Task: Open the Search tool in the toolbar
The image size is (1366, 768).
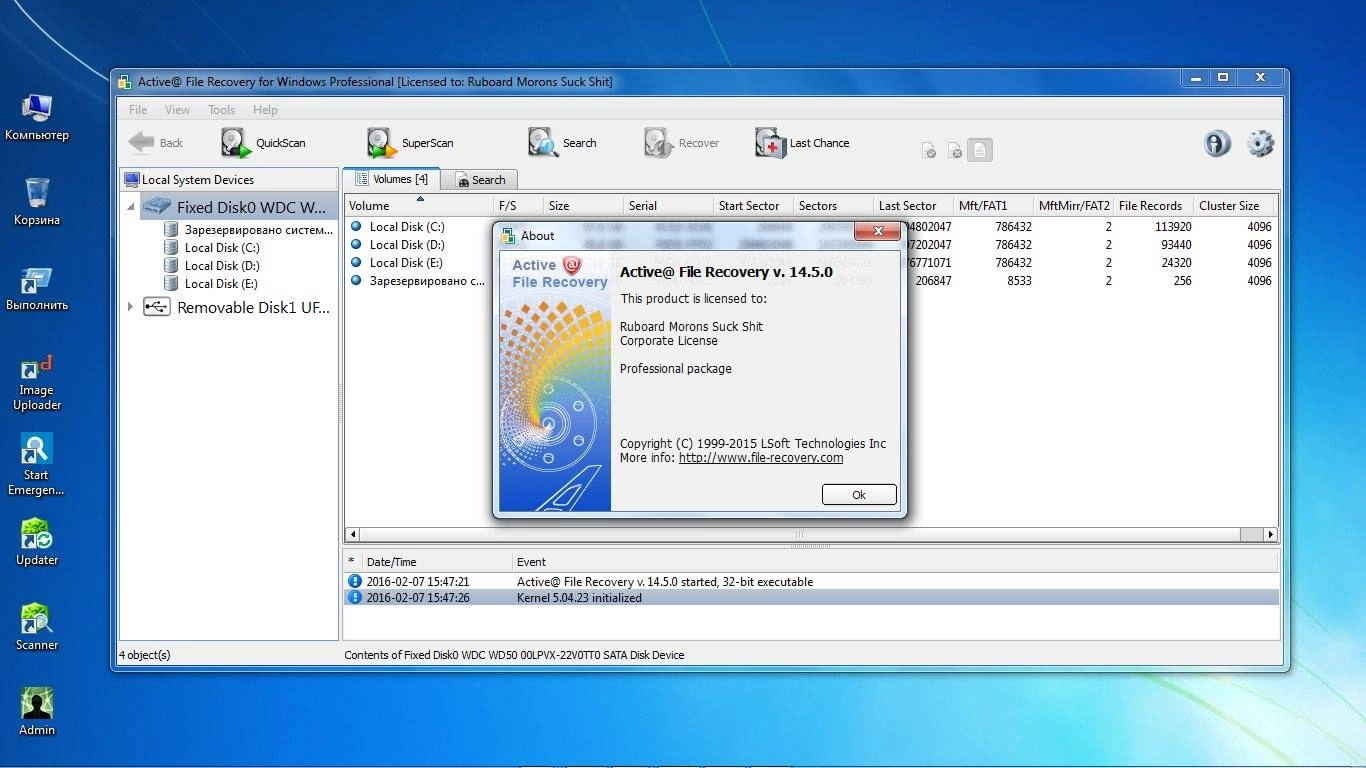Action: coord(562,143)
